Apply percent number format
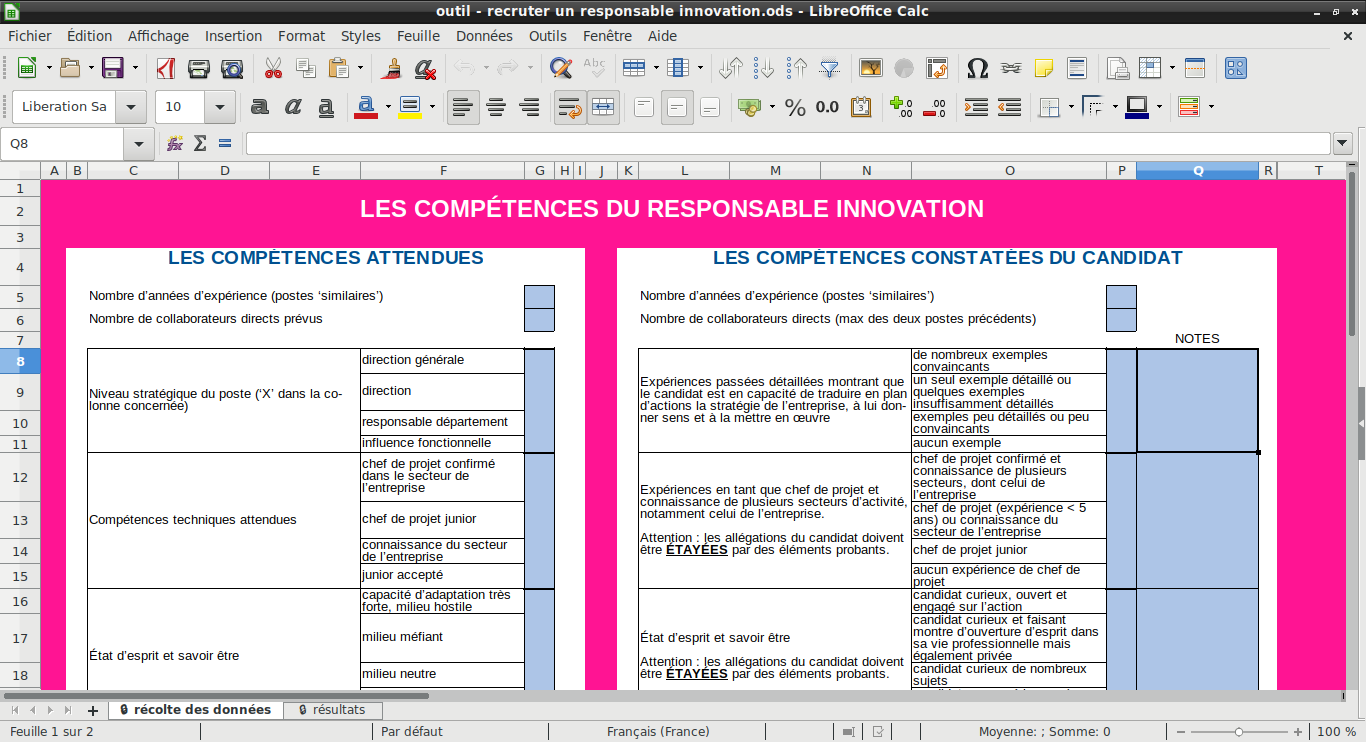Image resolution: width=1366 pixels, height=742 pixels. tap(795, 107)
